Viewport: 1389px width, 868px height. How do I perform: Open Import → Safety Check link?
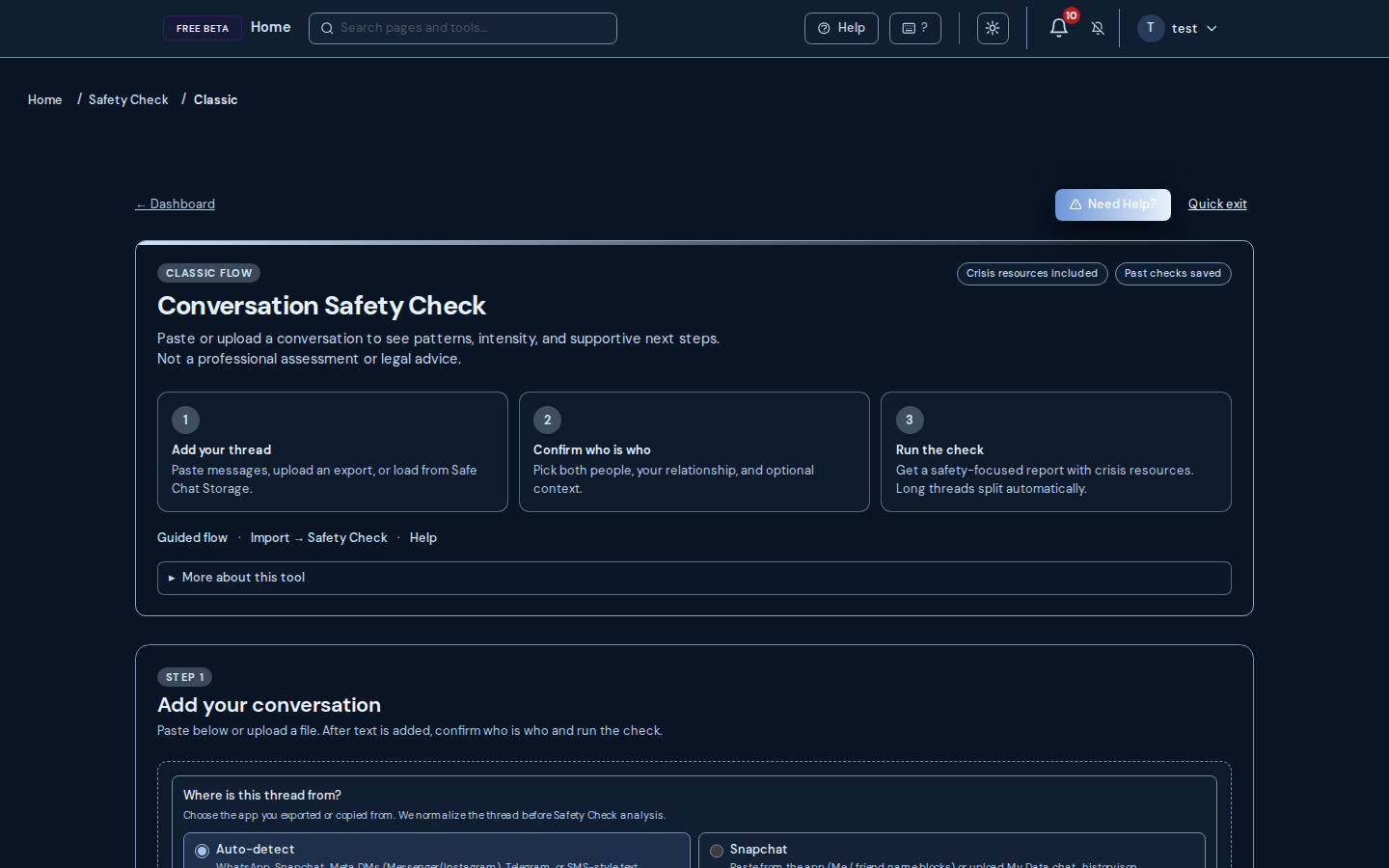(318, 537)
